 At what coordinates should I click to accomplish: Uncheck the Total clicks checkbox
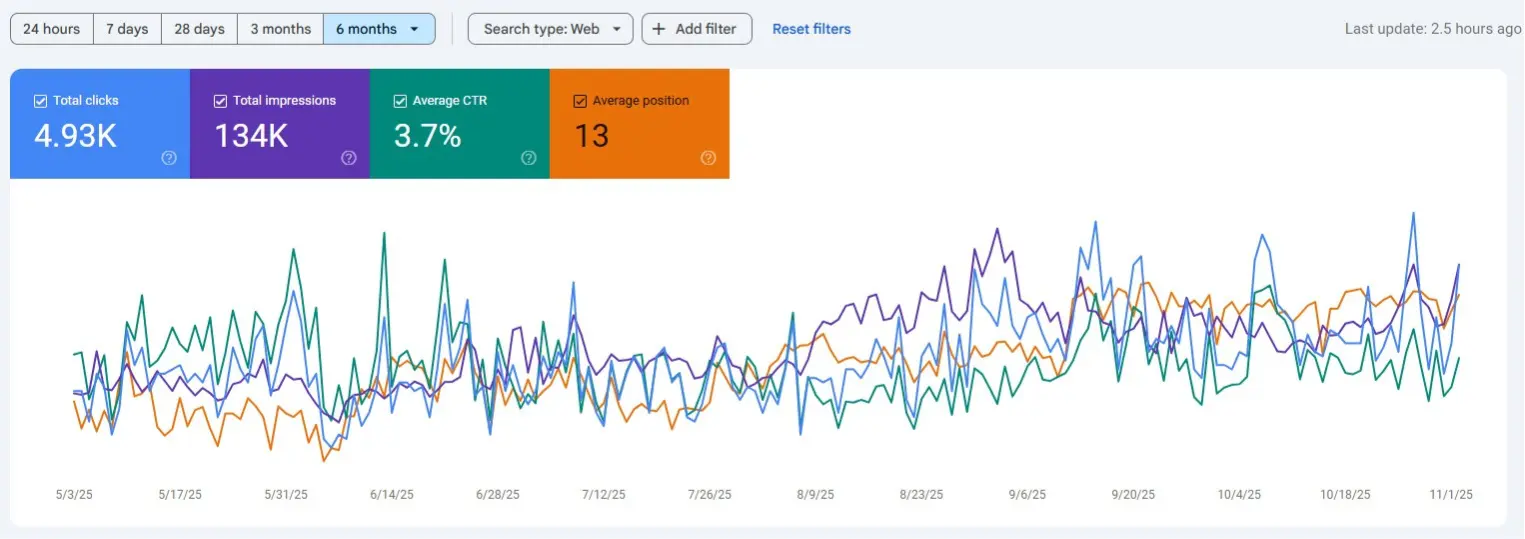pyautogui.click(x=41, y=101)
